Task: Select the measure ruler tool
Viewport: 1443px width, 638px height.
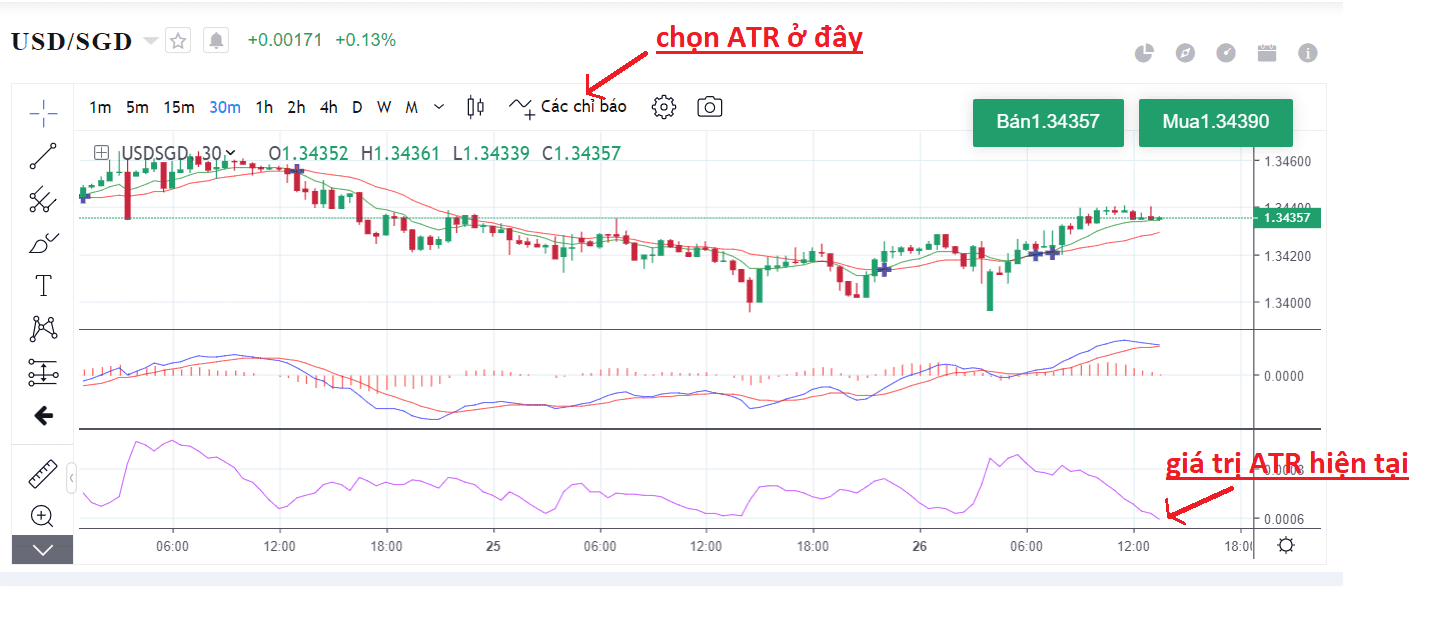Action: (x=42, y=474)
